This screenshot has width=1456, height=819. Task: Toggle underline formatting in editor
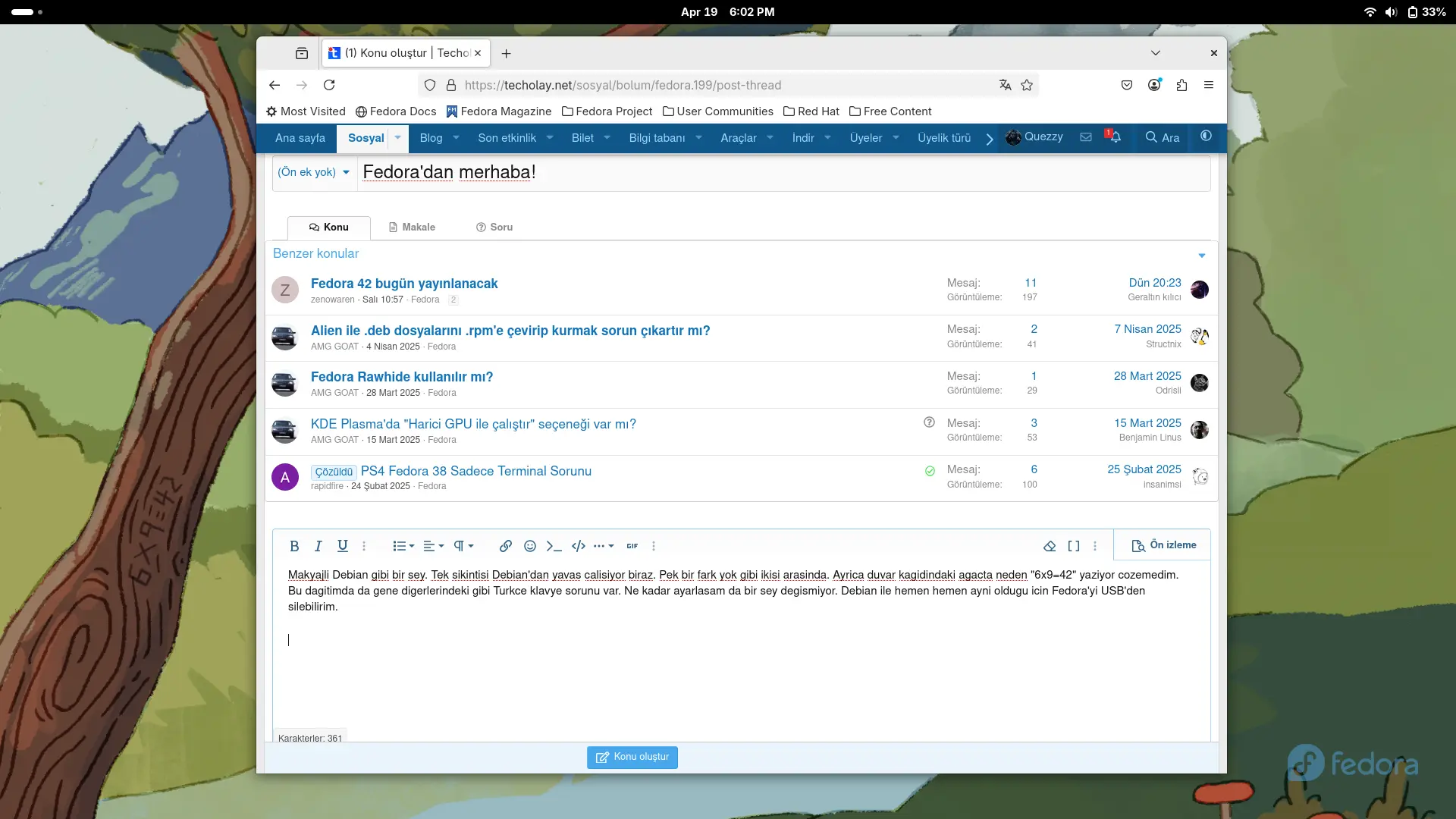click(343, 546)
